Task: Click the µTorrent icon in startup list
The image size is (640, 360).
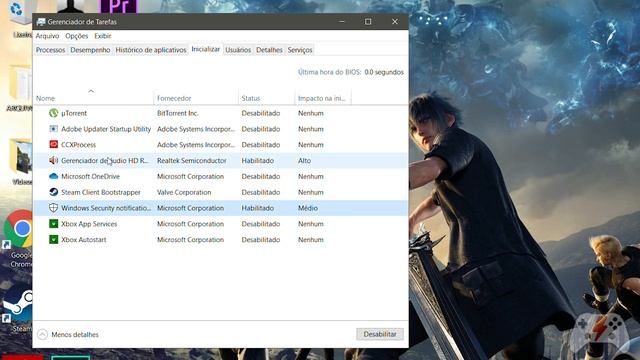Action: 53,113
